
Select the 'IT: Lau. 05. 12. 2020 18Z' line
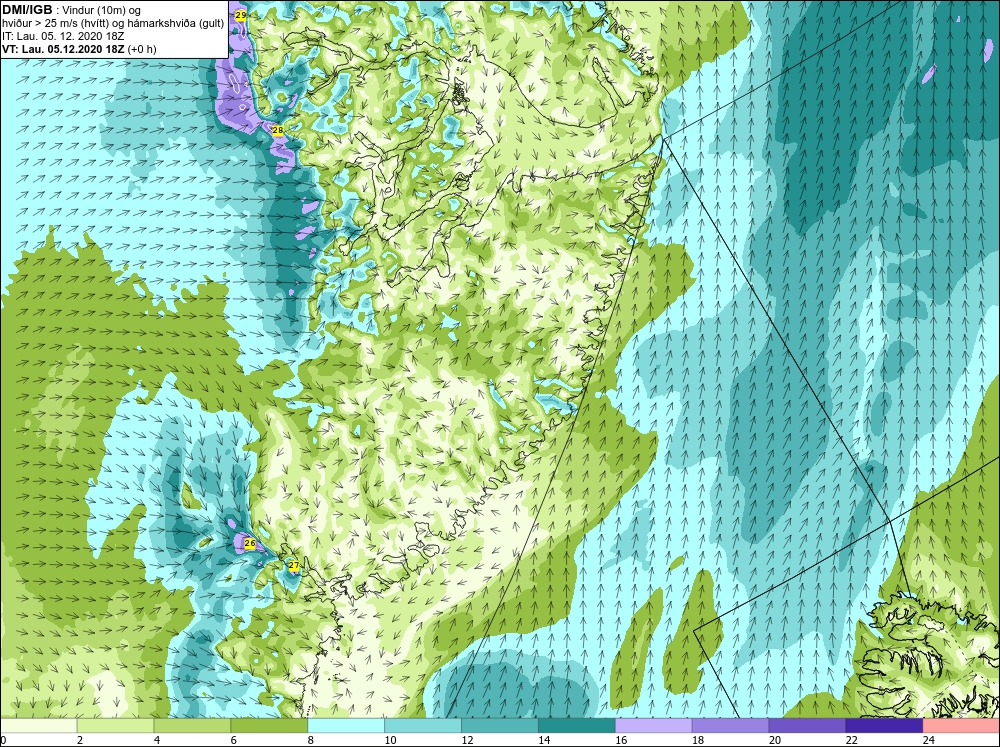63,36
